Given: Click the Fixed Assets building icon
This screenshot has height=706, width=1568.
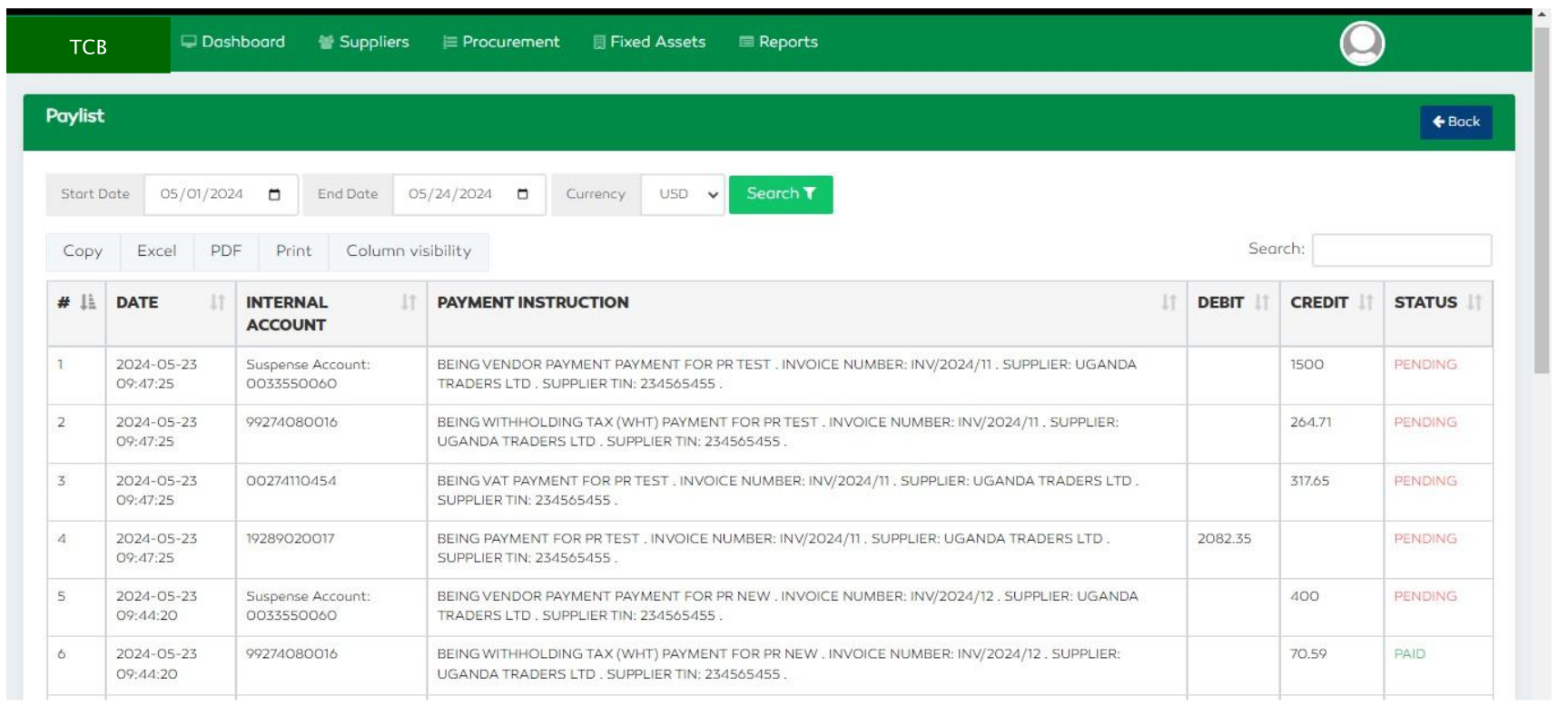Looking at the screenshot, I should 599,42.
